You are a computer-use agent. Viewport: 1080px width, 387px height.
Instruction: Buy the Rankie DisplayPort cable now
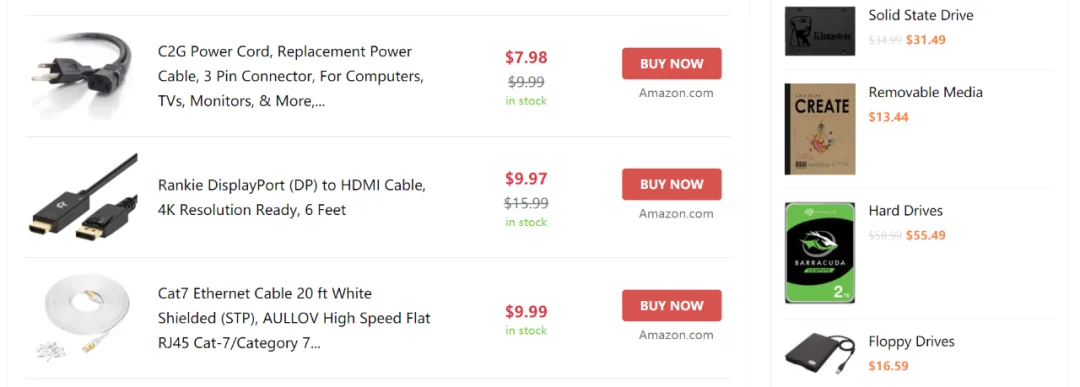tap(672, 185)
